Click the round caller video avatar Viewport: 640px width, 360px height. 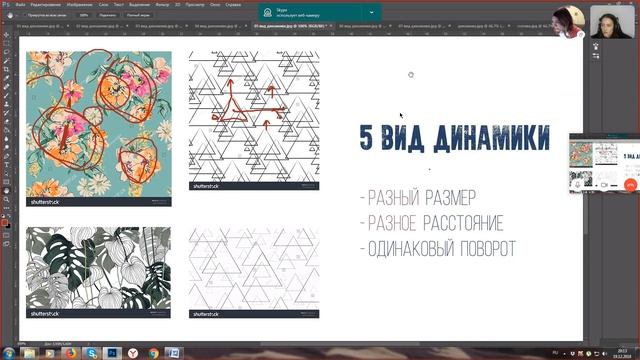tap(568, 22)
